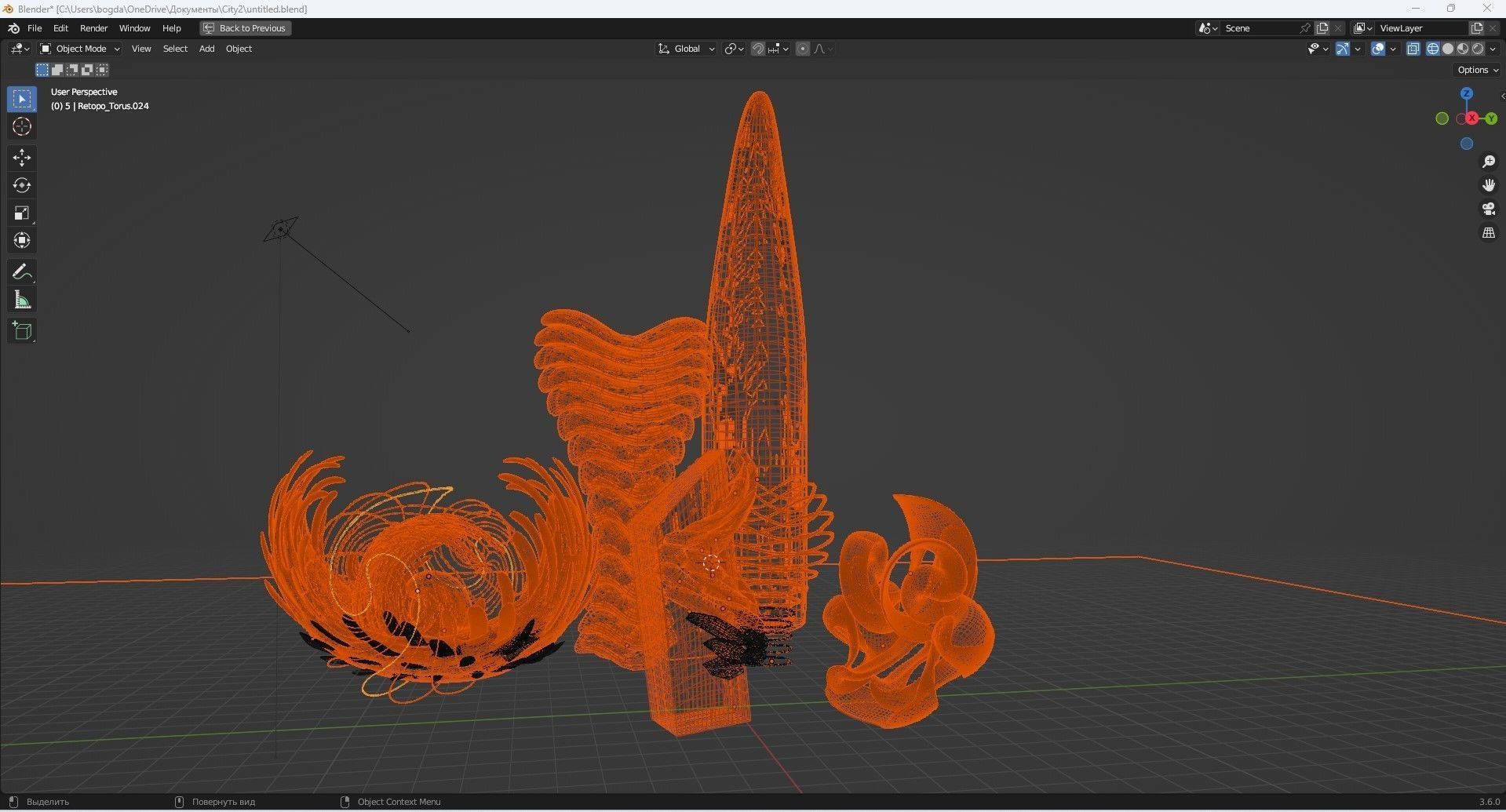Select the Measure ruler tool

22,300
